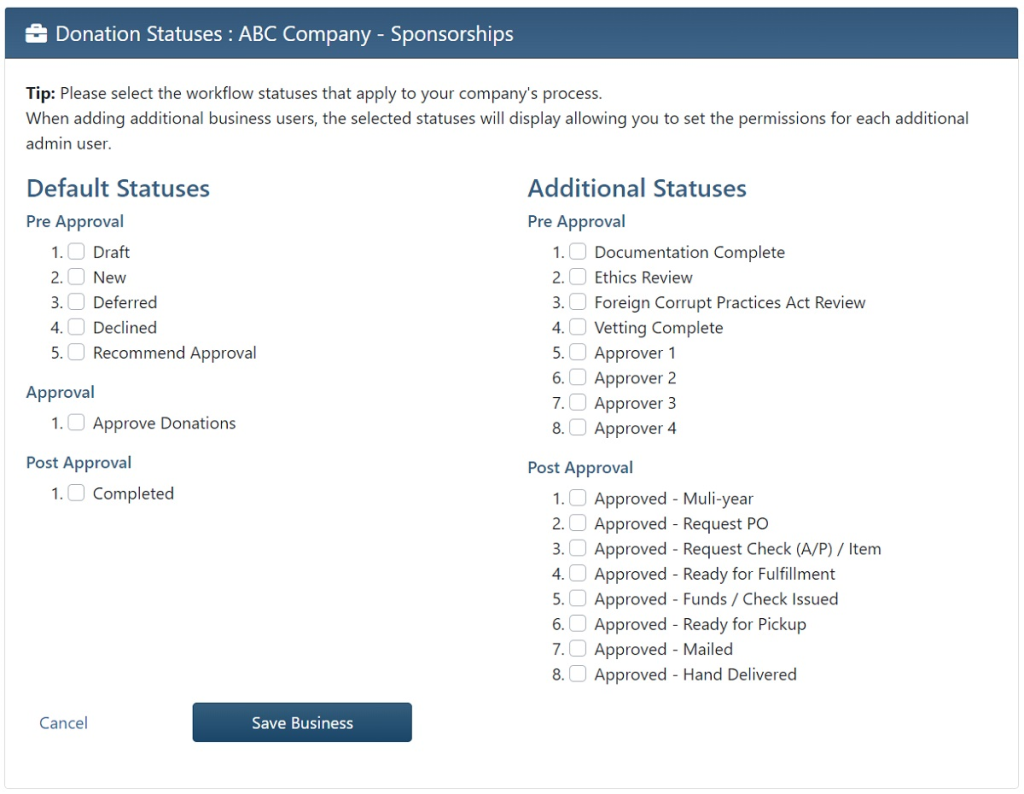This screenshot has height=794, width=1024.
Task: Toggle the Ethics Review checkbox
Action: click(x=578, y=277)
